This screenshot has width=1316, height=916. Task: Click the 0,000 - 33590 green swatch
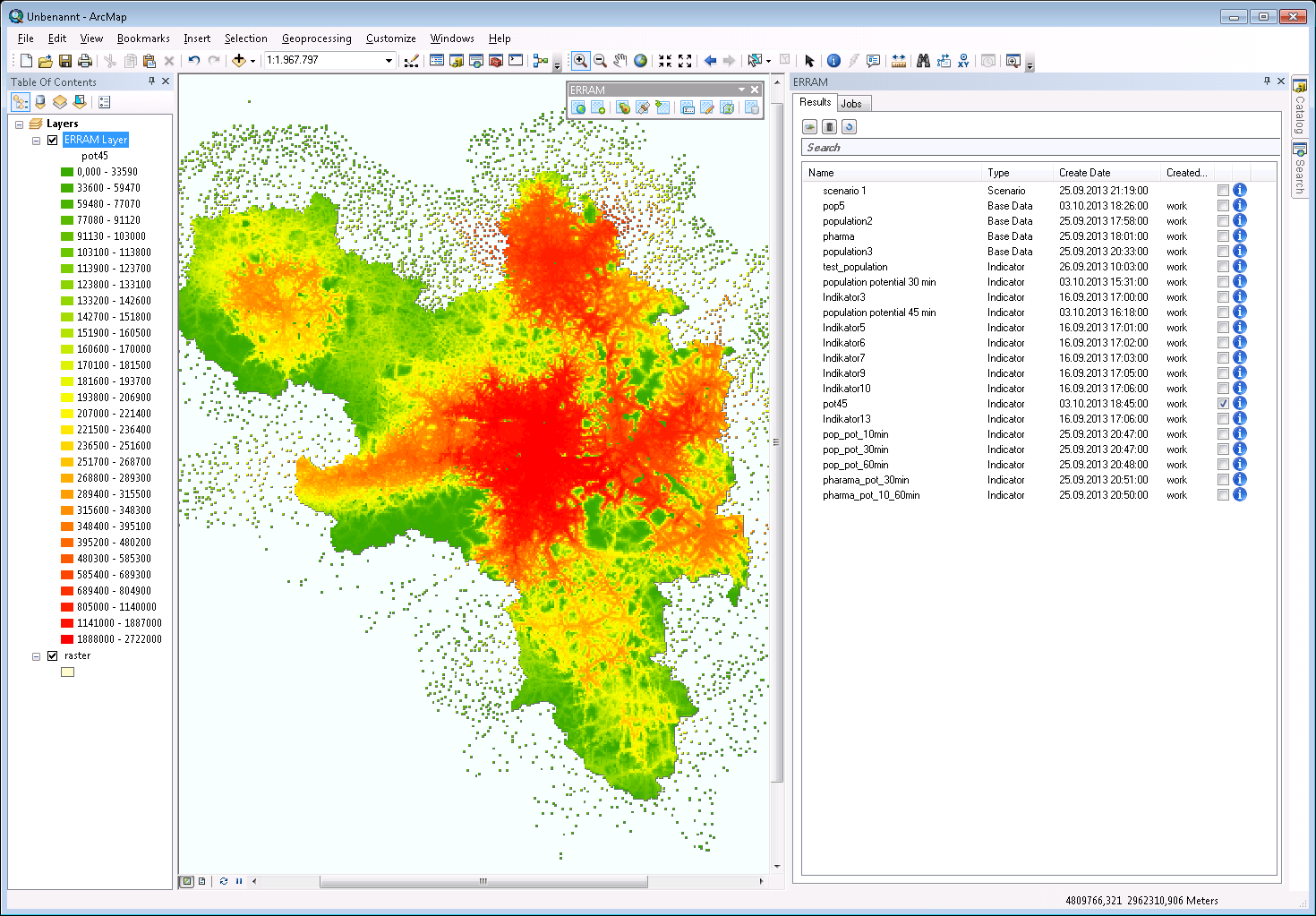pos(67,172)
